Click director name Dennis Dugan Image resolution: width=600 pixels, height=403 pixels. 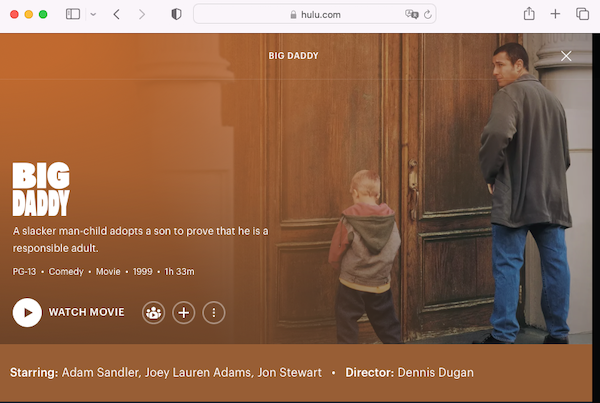point(435,372)
